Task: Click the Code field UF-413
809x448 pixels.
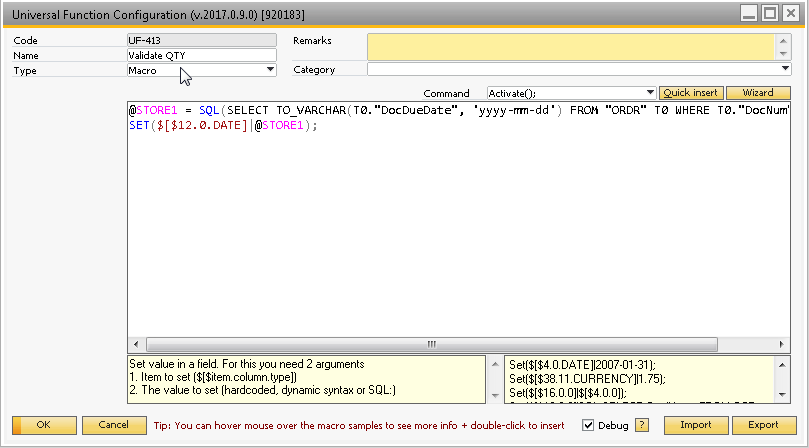Action: click(x=202, y=40)
